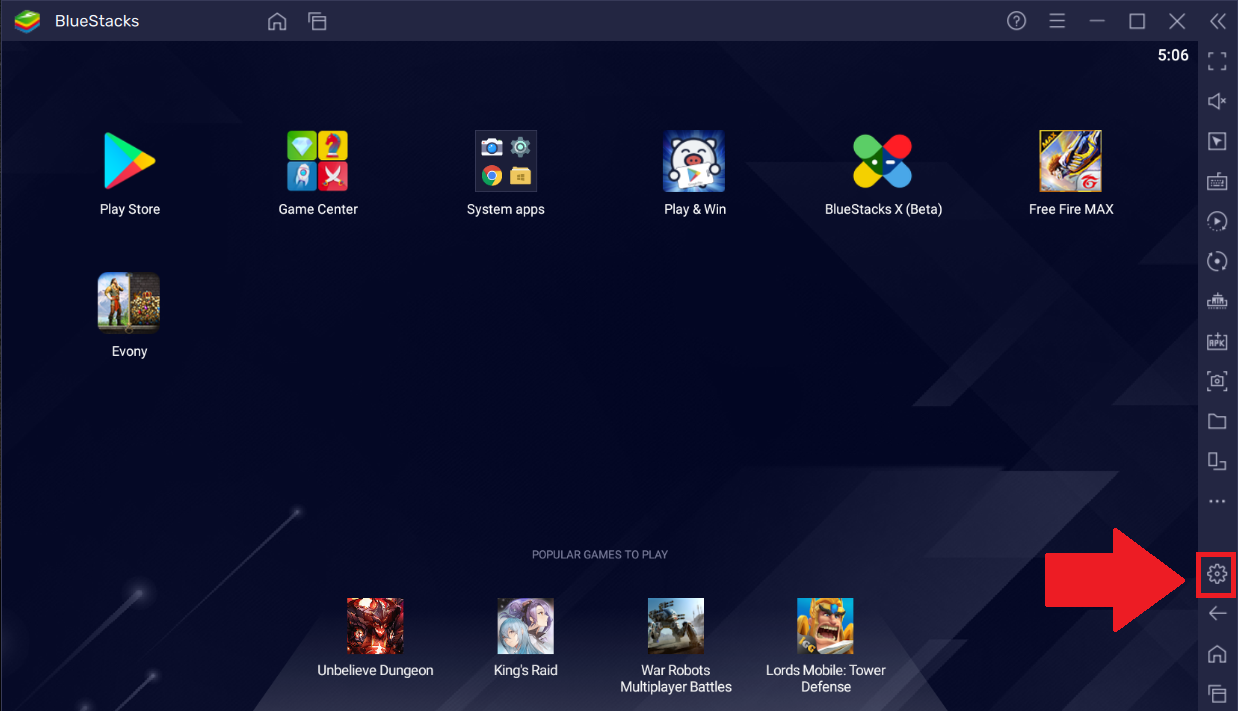Toggle fullscreen mode in the sidebar
1238x711 pixels.
(1217, 61)
